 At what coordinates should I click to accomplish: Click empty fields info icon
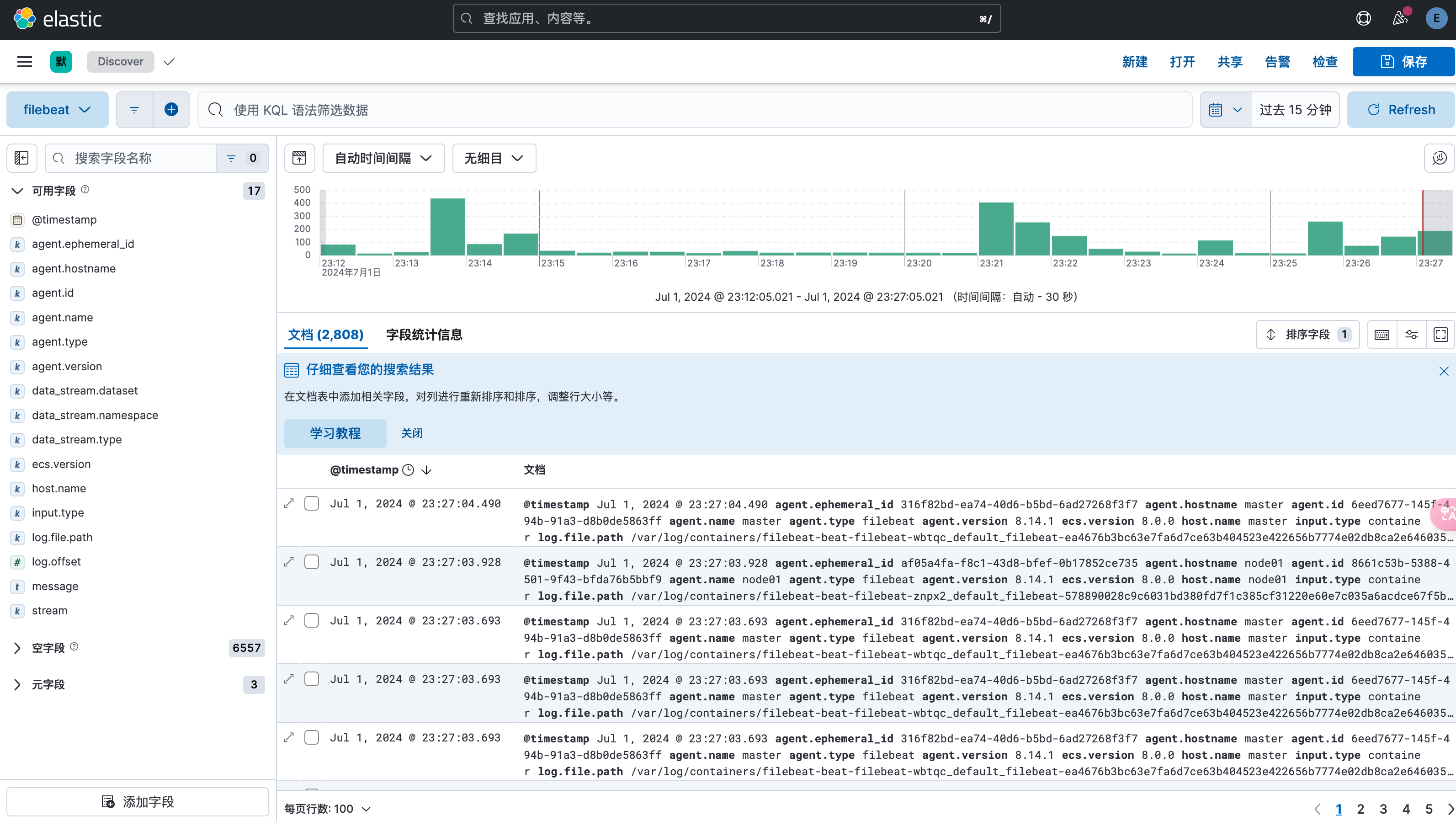[x=74, y=646]
